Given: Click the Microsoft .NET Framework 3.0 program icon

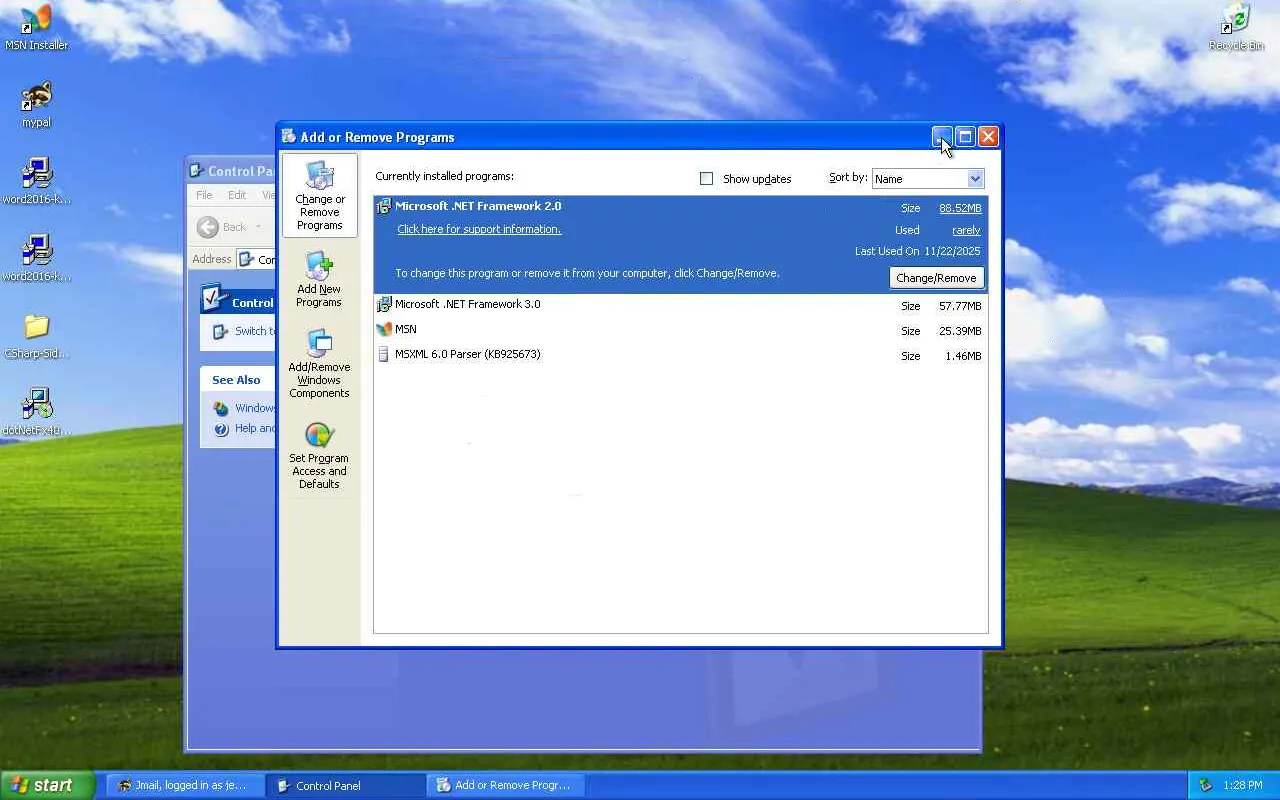Looking at the screenshot, I should click(x=383, y=304).
